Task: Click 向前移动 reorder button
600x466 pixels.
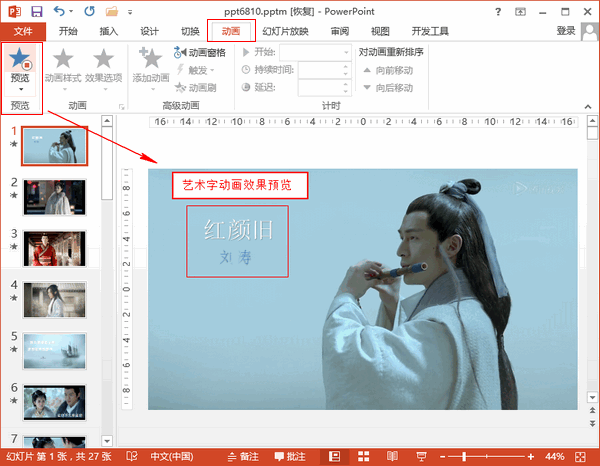Action: [x=388, y=70]
